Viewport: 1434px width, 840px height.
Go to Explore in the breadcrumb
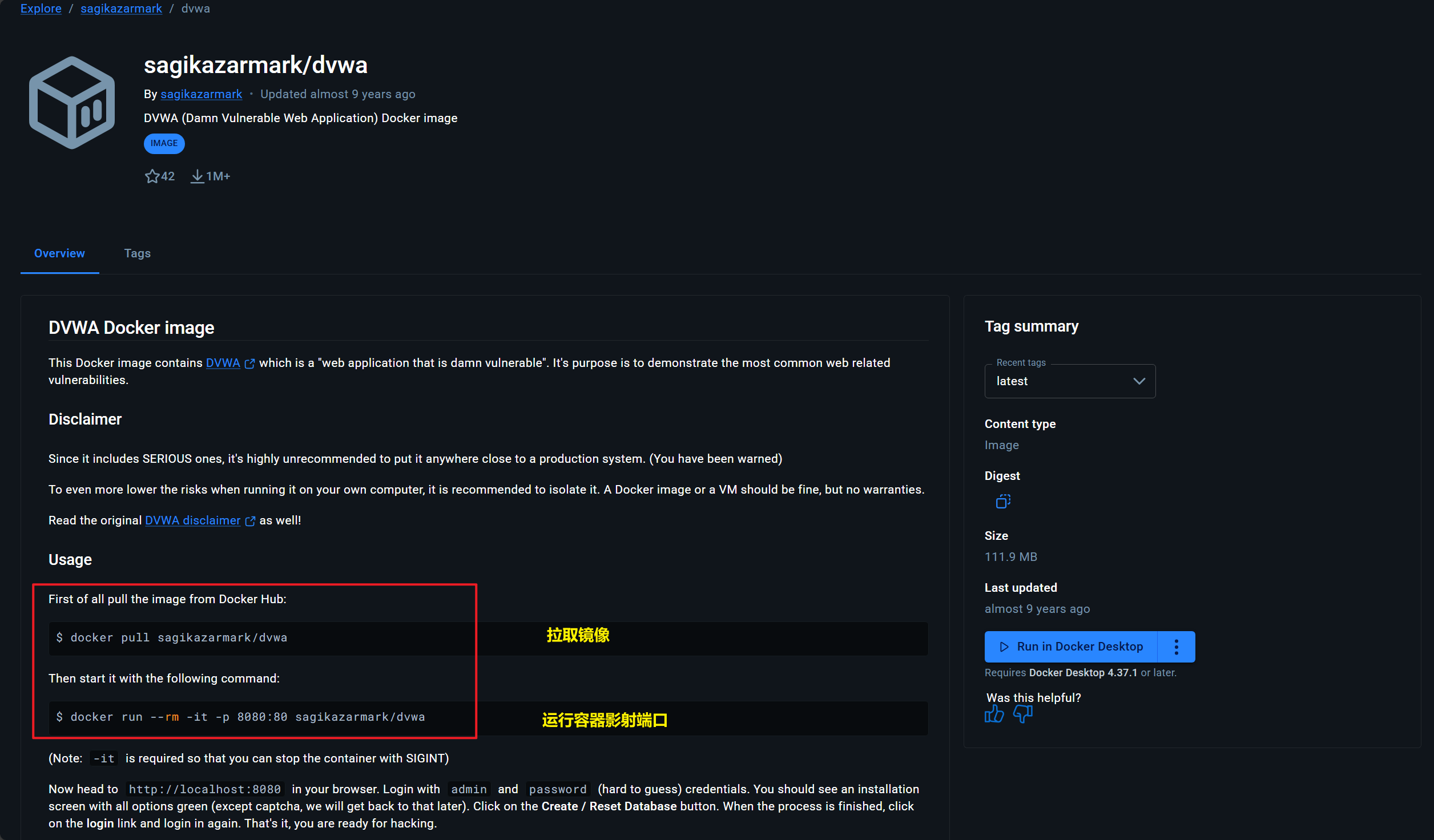(x=41, y=9)
